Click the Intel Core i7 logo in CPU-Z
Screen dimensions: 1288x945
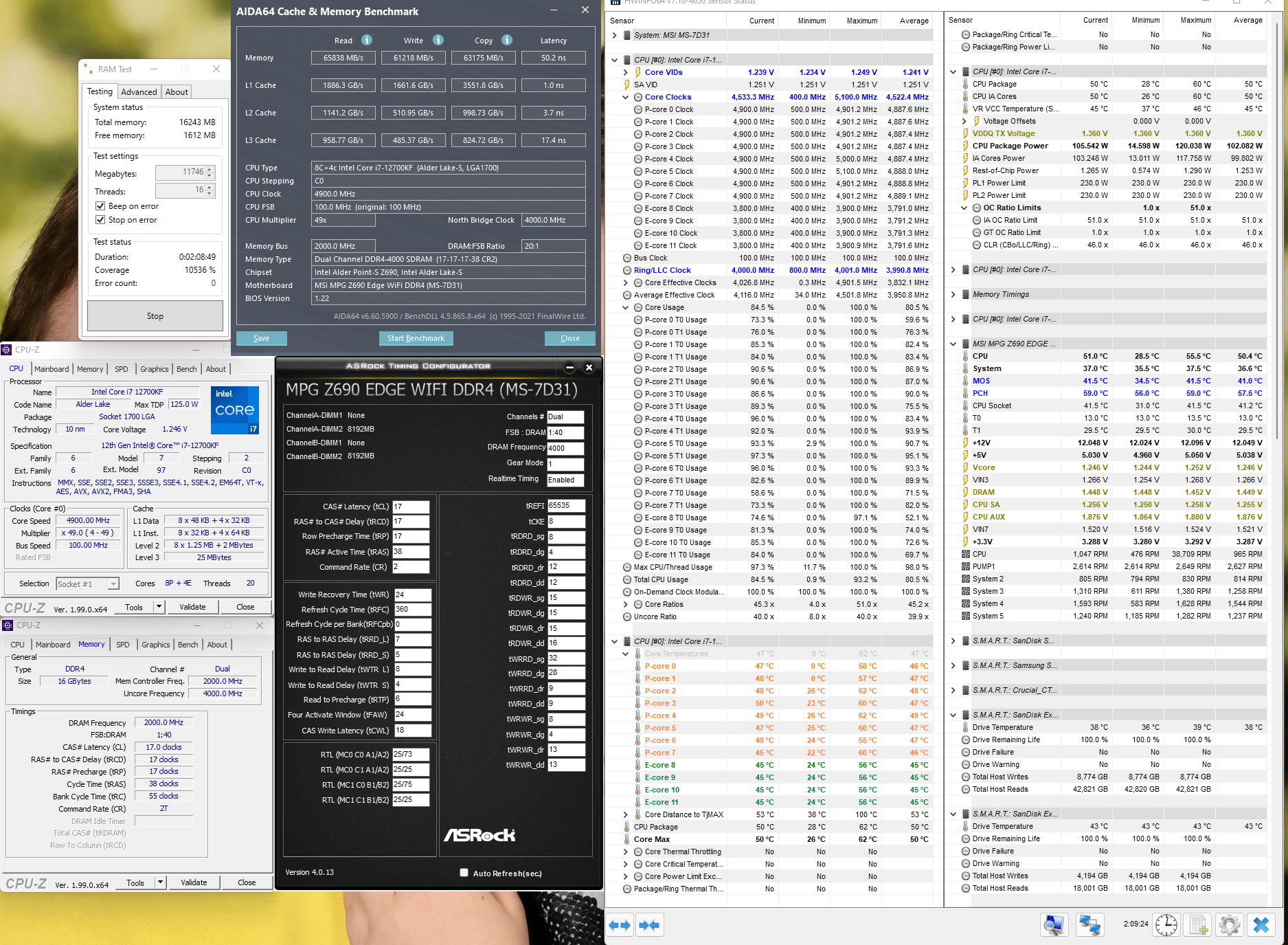coord(234,410)
